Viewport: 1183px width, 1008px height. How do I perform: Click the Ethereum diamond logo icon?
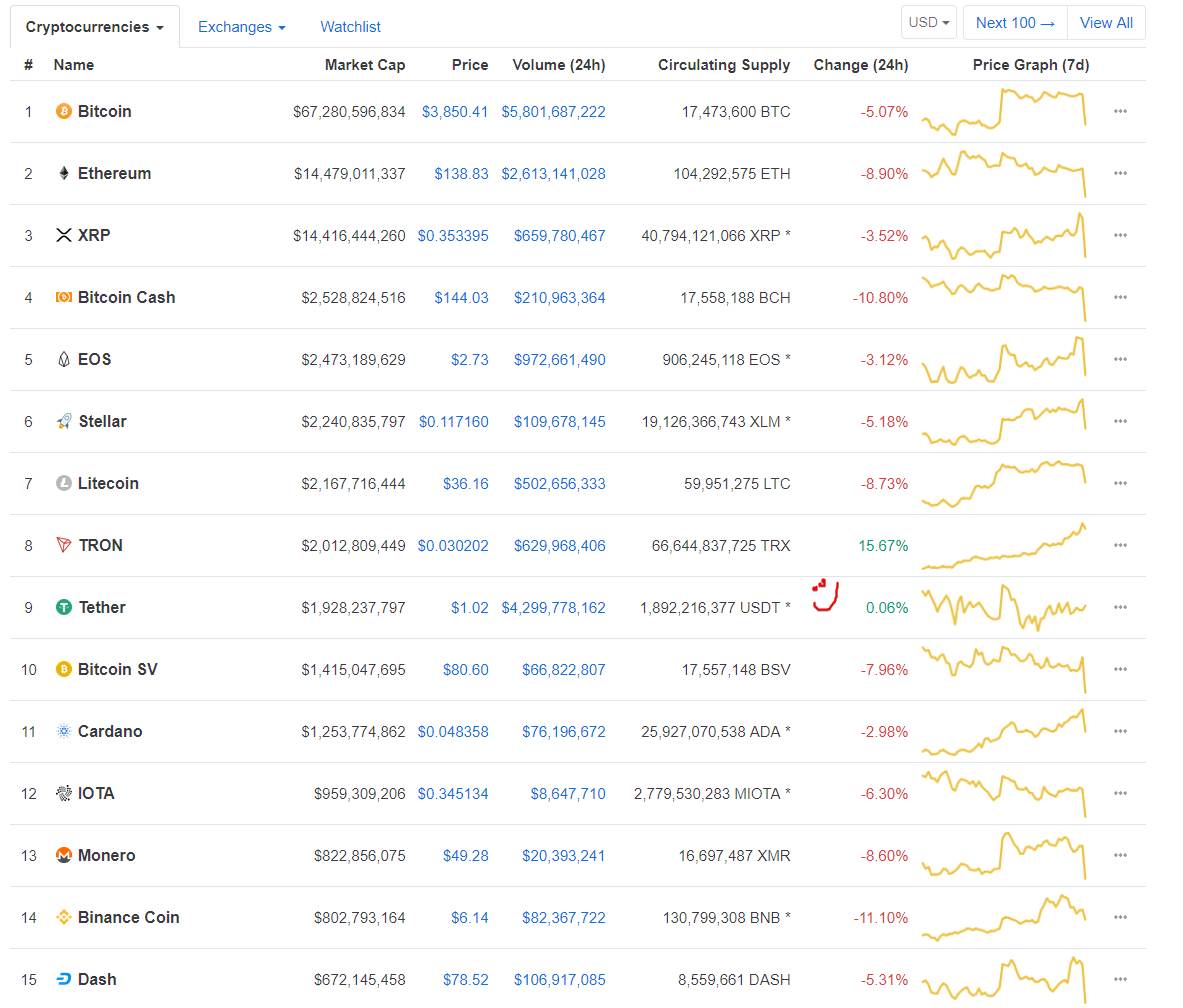point(64,174)
